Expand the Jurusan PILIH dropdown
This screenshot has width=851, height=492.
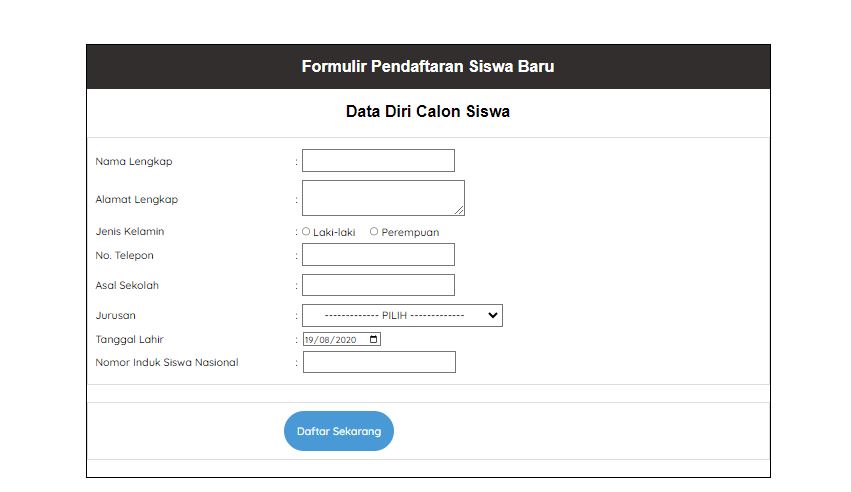pos(402,315)
